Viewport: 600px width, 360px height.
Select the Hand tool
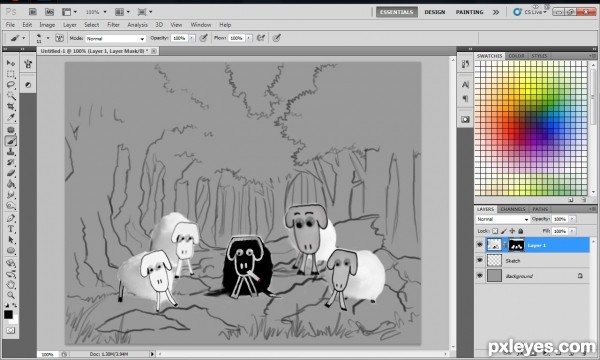(11, 285)
